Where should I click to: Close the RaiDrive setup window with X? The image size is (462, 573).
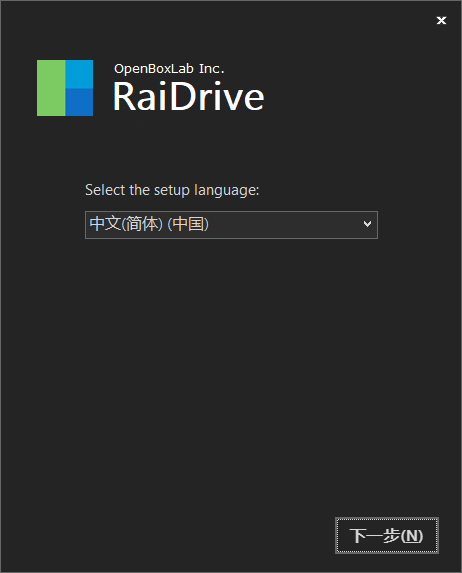(441, 20)
